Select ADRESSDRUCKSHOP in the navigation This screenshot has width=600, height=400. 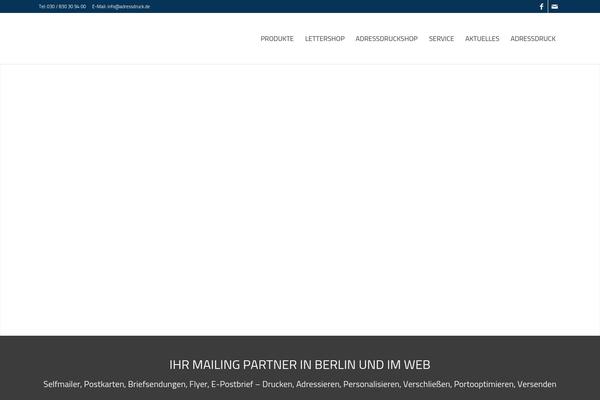coord(386,38)
